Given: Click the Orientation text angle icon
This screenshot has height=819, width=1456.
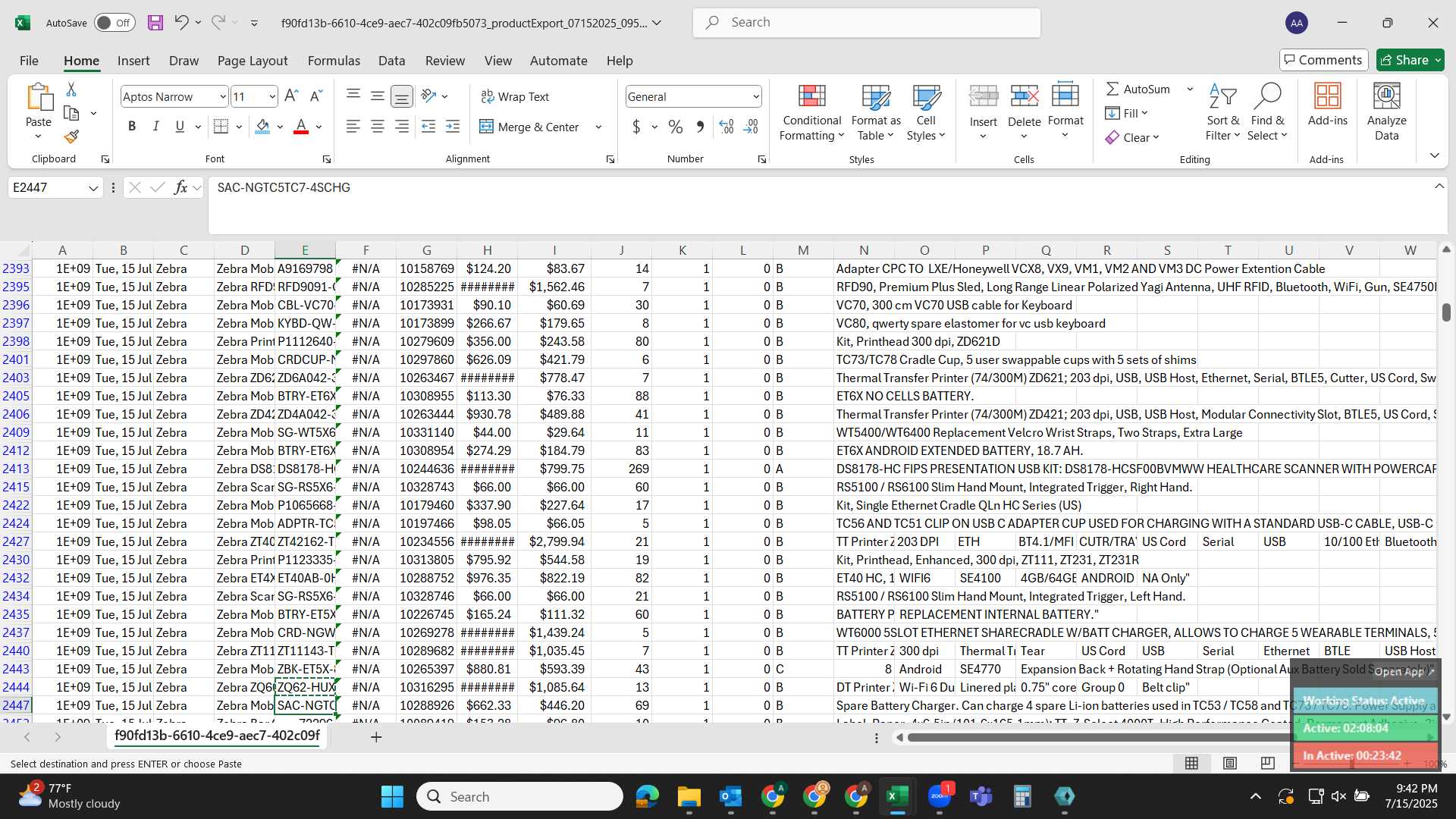Looking at the screenshot, I should [428, 96].
